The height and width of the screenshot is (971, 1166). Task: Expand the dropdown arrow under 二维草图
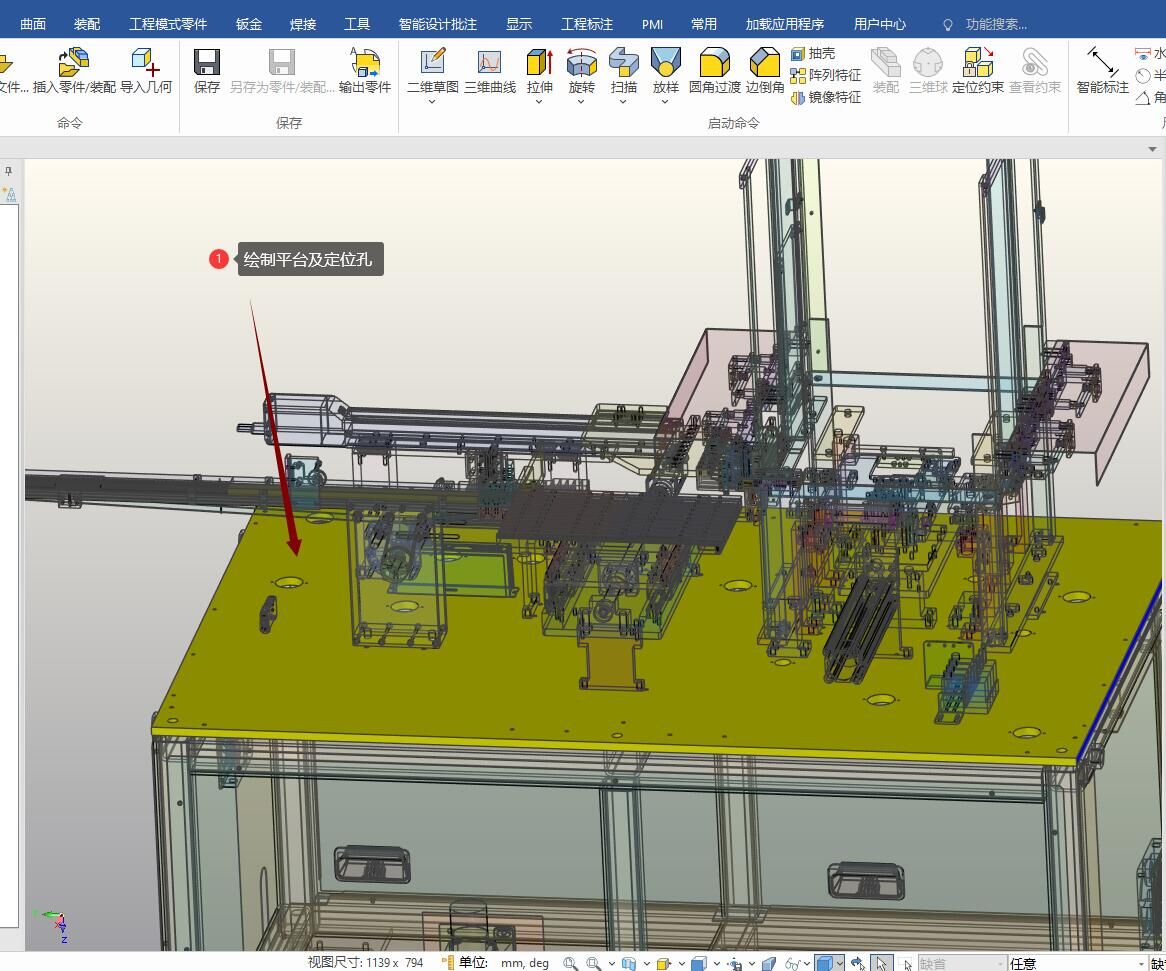[x=432, y=102]
